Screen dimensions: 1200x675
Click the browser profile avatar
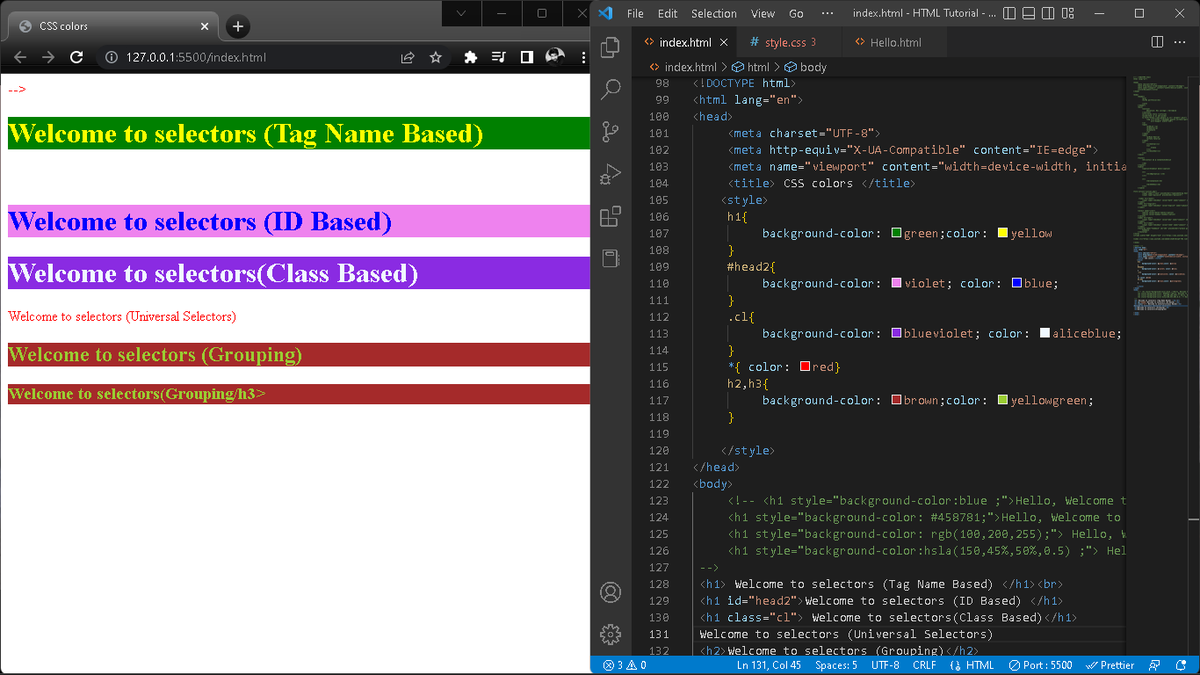click(555, 57)
